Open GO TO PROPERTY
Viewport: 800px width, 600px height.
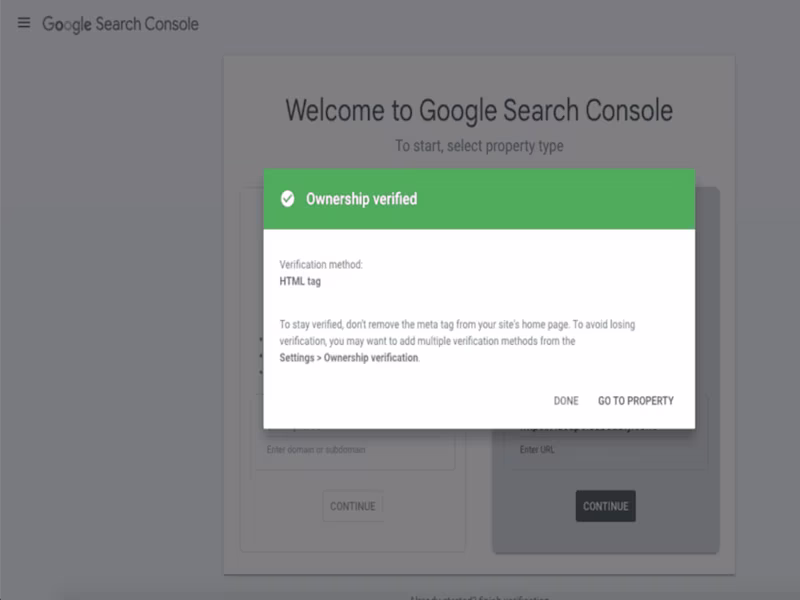click(x=635, y=400)
